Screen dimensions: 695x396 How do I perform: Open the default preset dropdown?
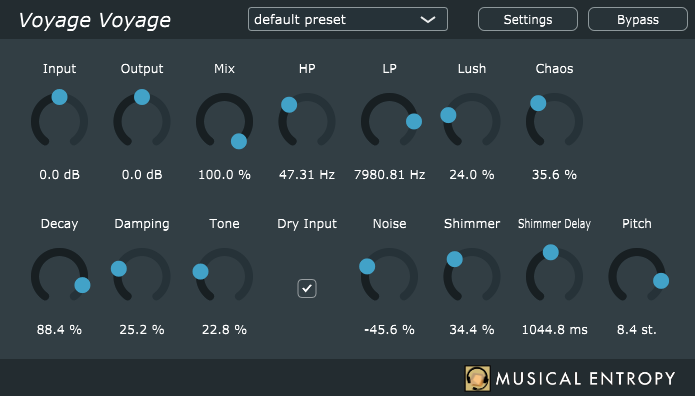[348, 20]
